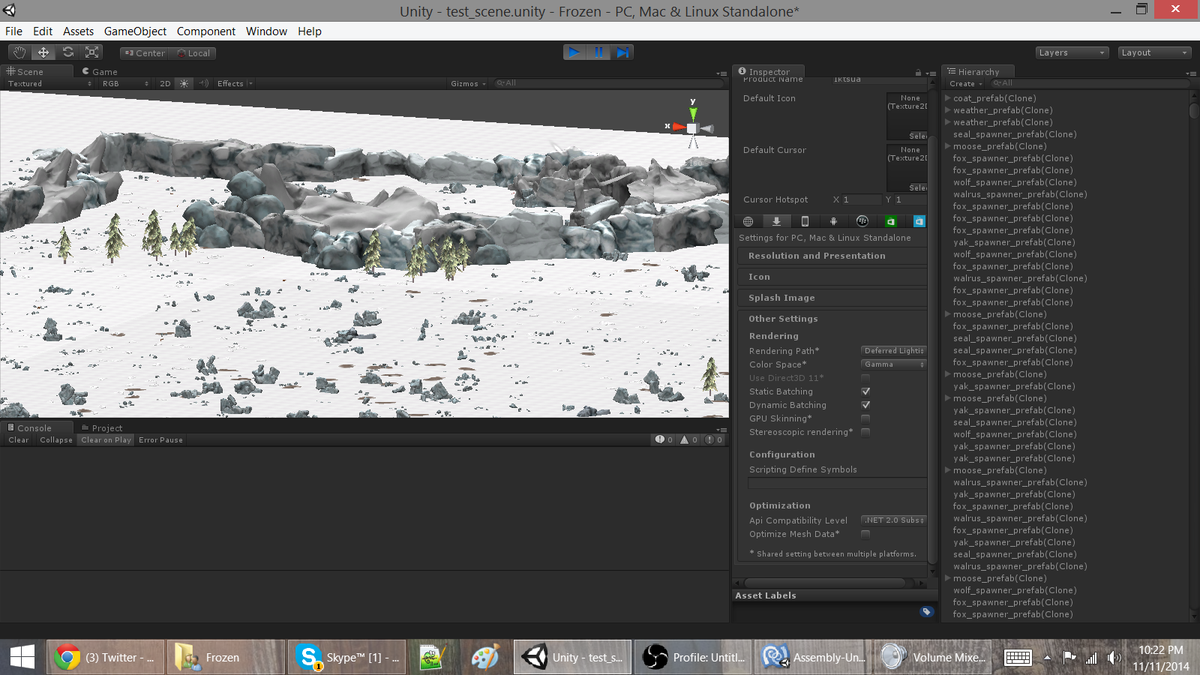Select Android platform tab icon
This screenshot has height=675, width=1200.
(833, 221)
